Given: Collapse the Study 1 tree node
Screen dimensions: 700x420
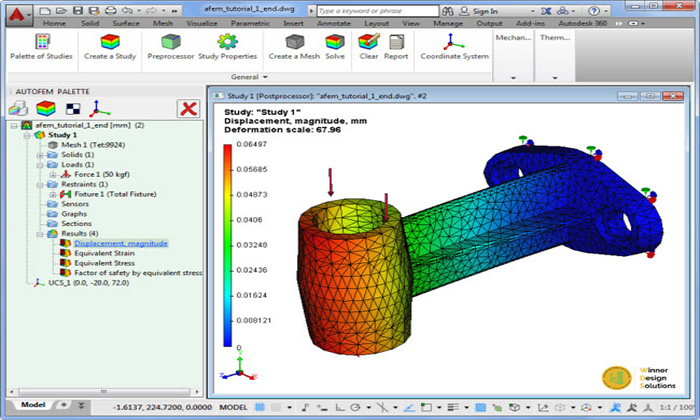Looking at the screenshot, I should point(27,135).
